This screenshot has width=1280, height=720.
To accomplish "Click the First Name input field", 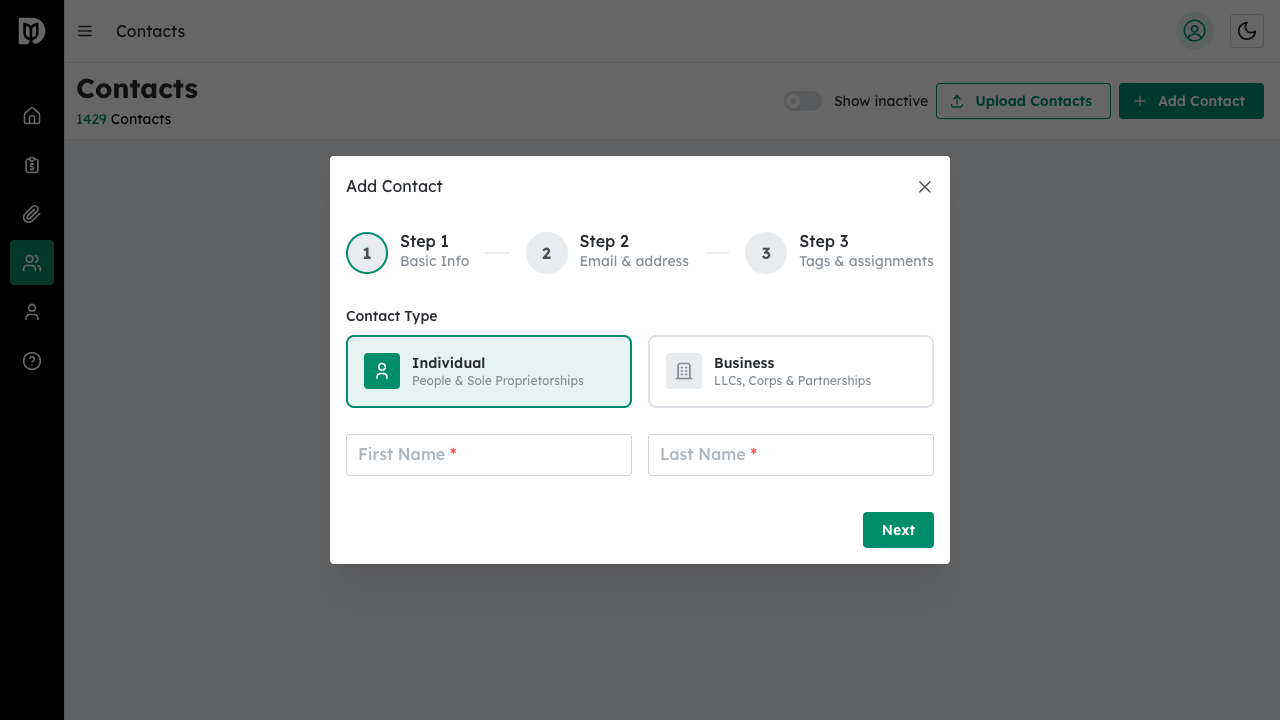I will click(x=488, y=454).
